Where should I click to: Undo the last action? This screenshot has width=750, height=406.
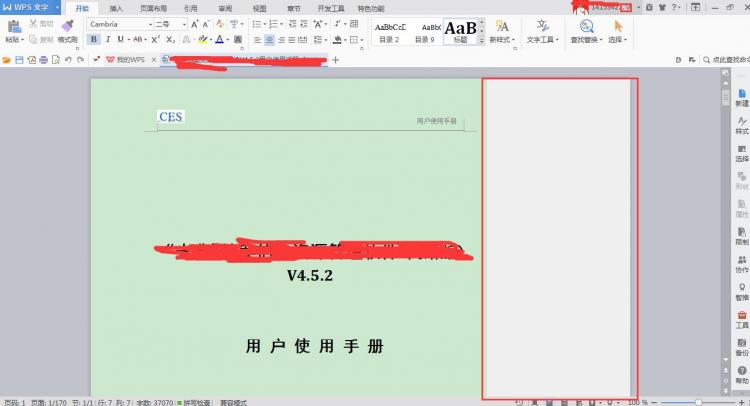click(x=68, y=60)
